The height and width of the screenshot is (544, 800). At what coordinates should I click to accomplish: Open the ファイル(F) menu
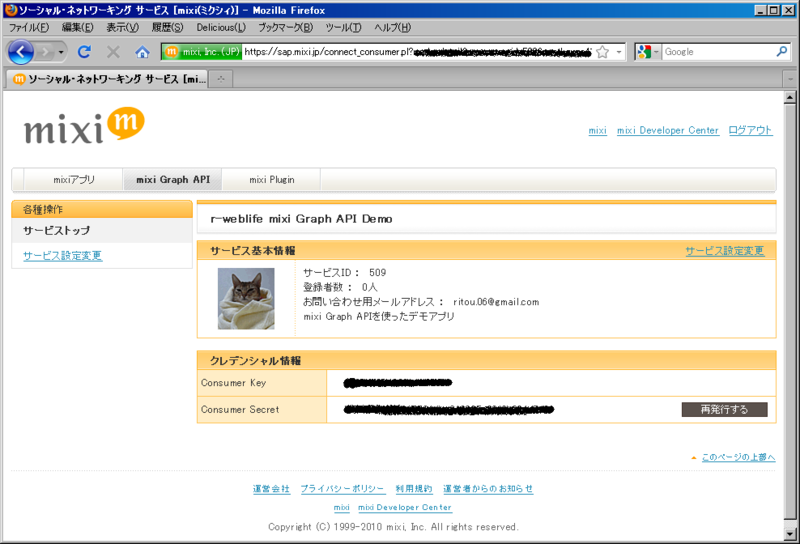point(29,28)
